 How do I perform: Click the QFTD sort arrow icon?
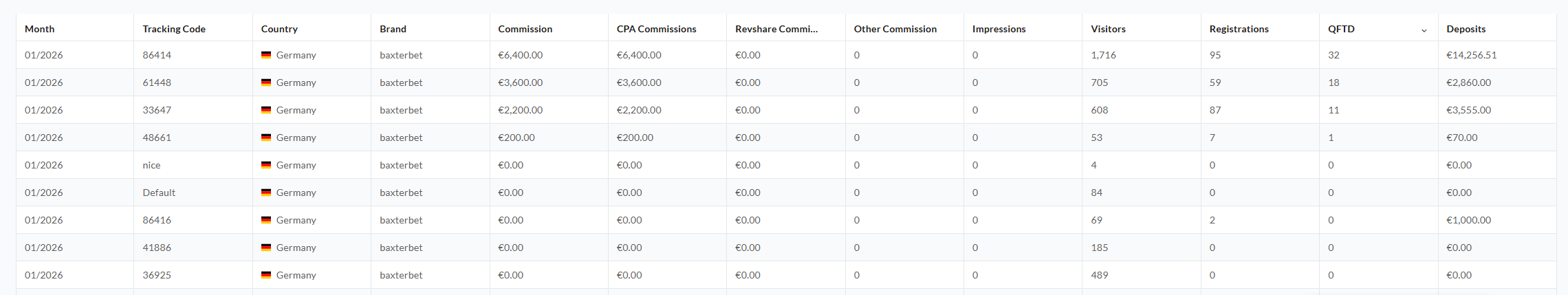pos(1424,30)
